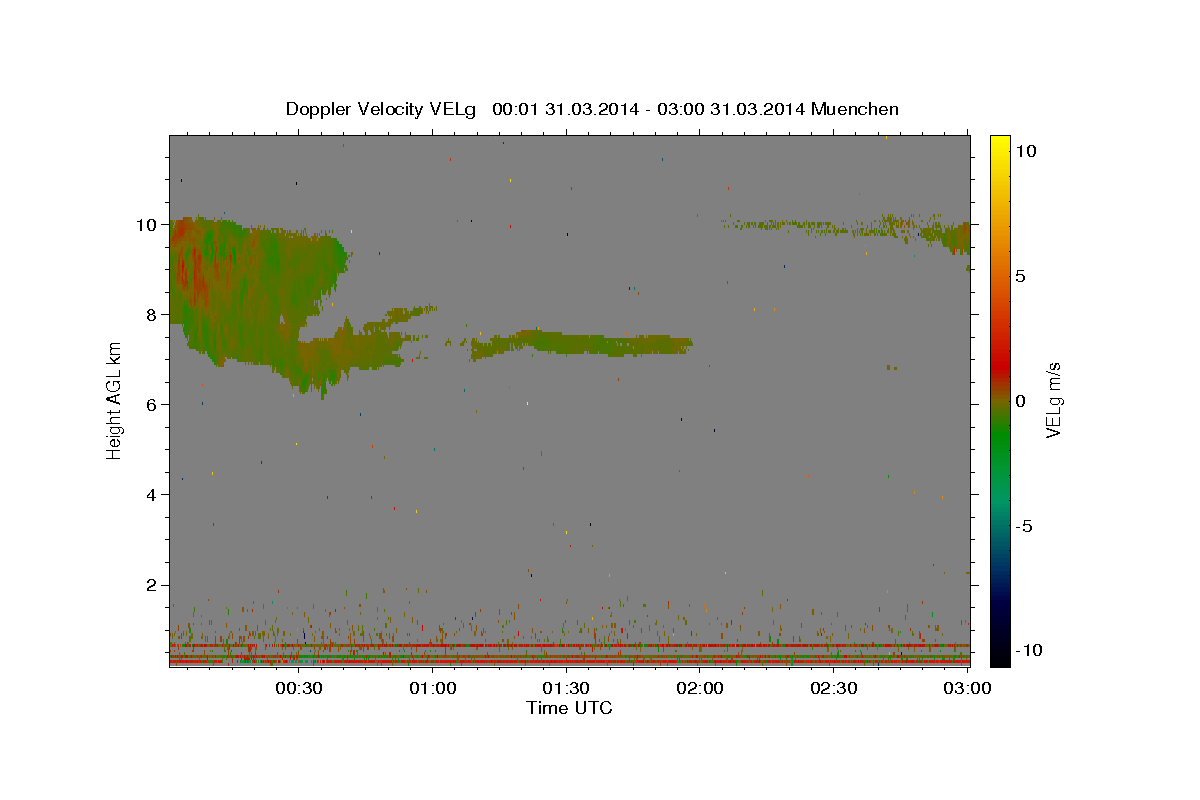Click the 02:00 time tick label

pyautogui.click(x=700, y=688)
